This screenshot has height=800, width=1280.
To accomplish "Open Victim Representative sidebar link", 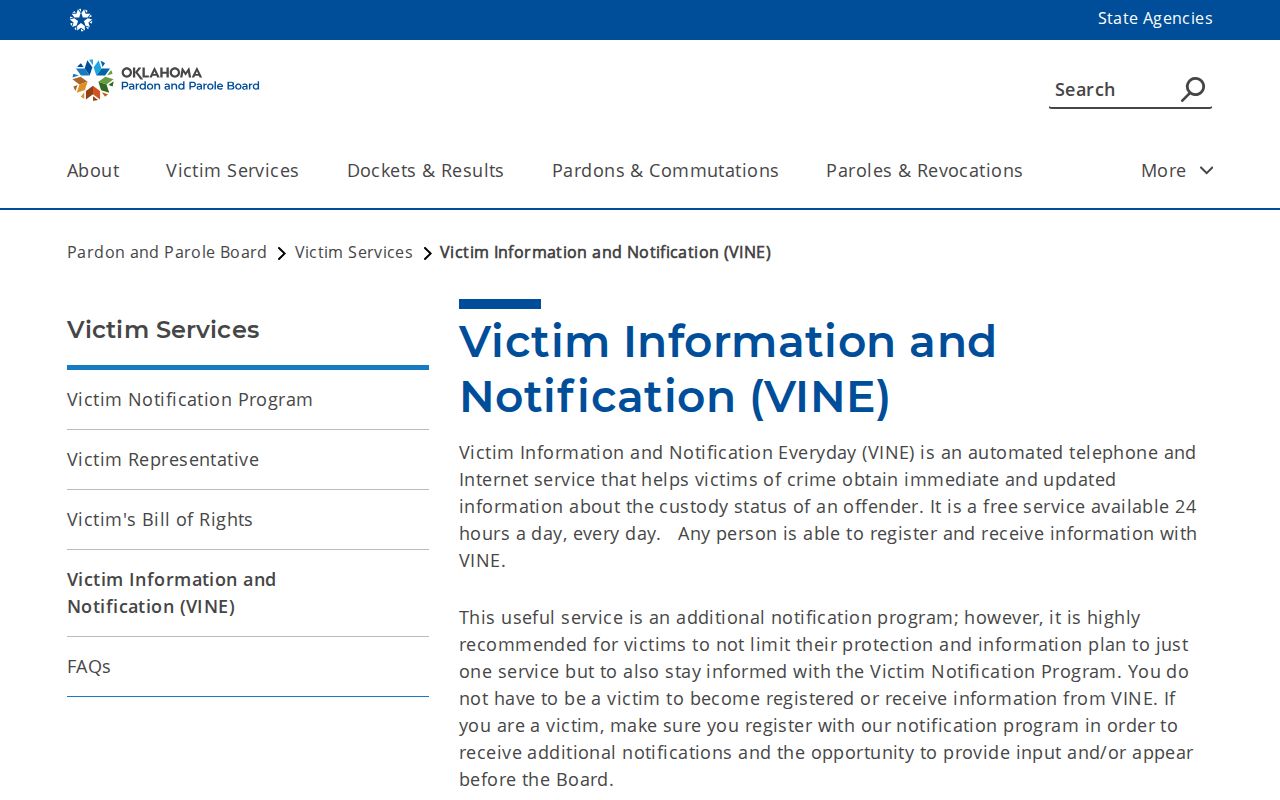I will 163,459.
